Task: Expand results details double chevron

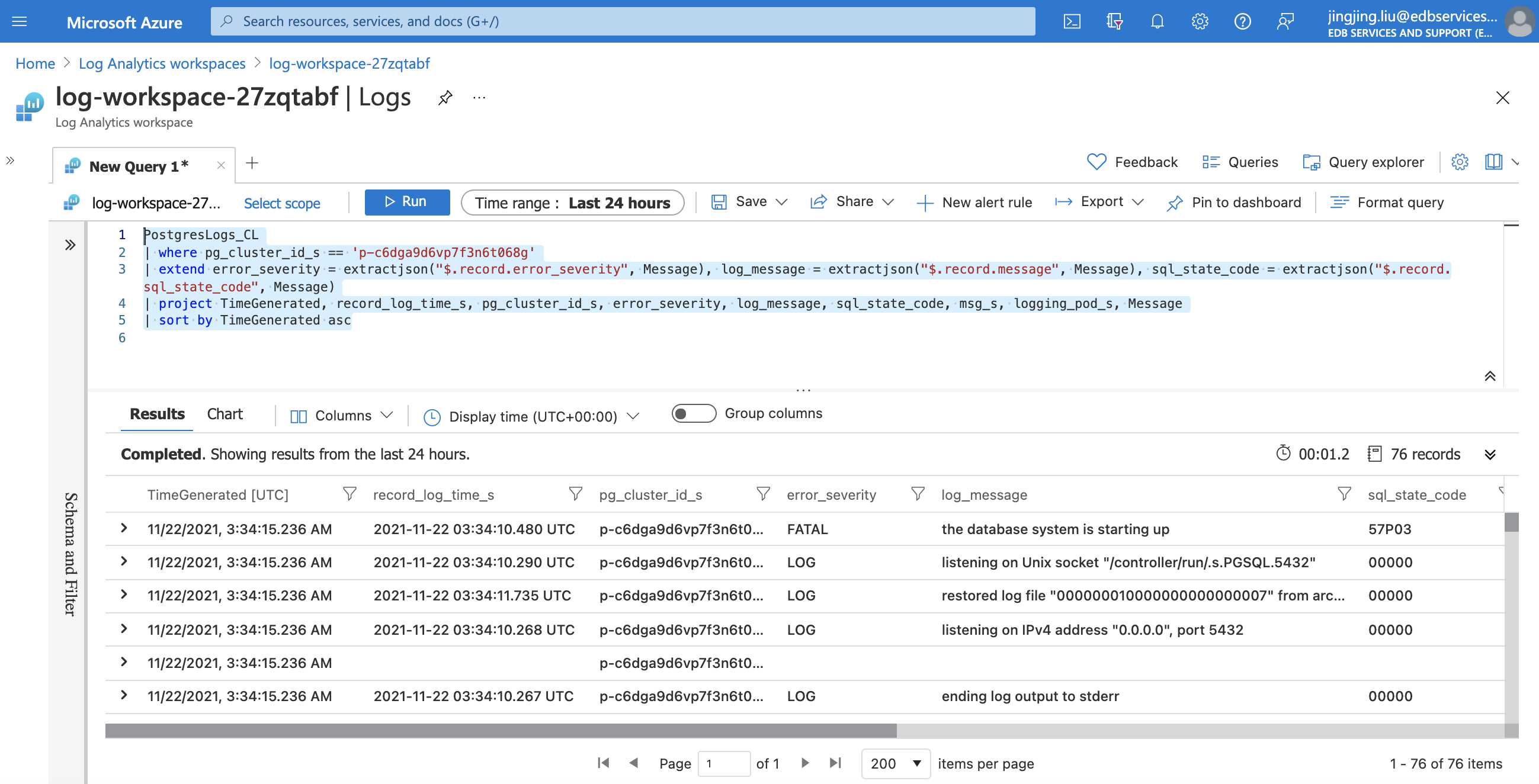Action: 1490,454
